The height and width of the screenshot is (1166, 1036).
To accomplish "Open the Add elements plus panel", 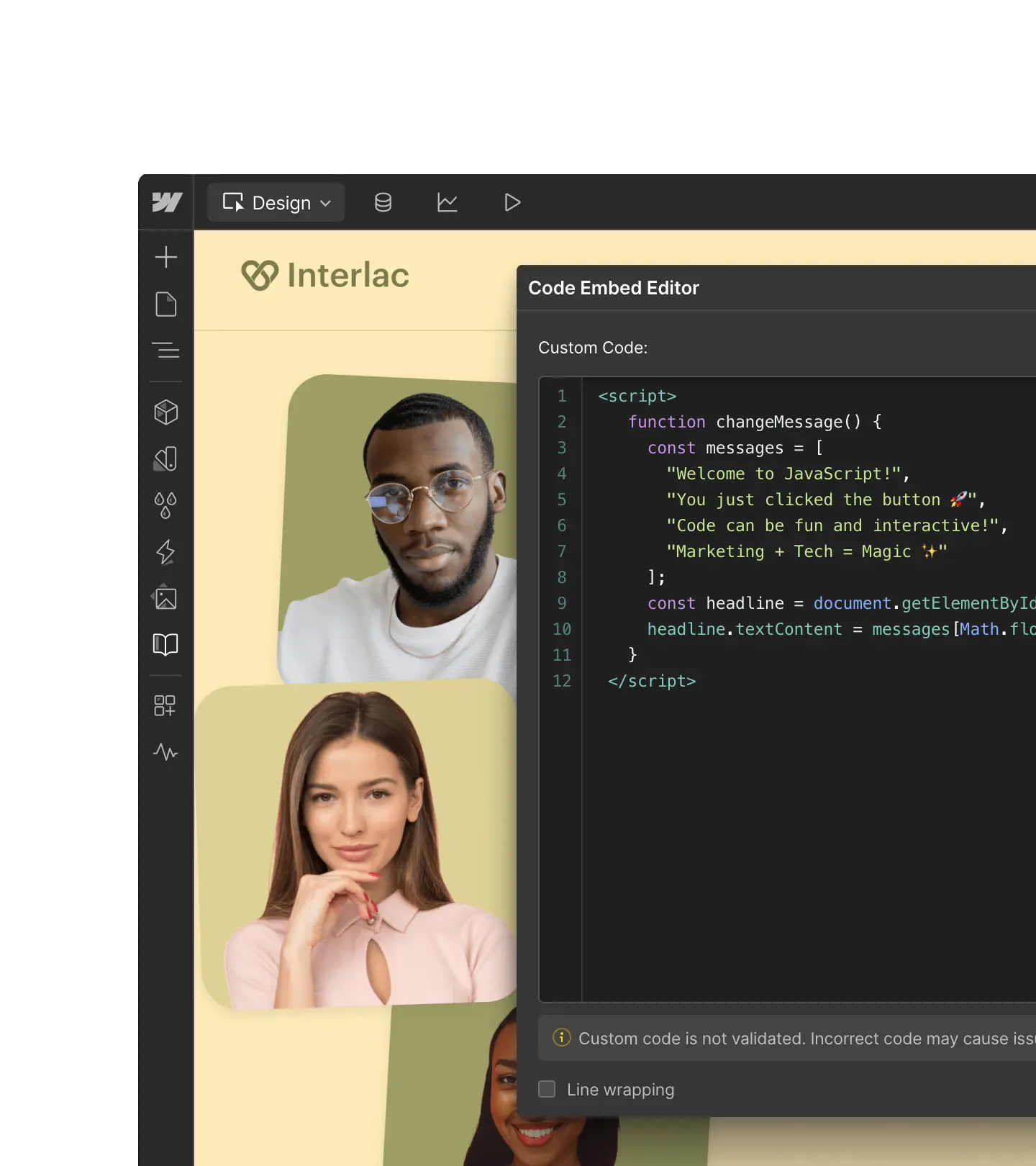I will point(166,257).
